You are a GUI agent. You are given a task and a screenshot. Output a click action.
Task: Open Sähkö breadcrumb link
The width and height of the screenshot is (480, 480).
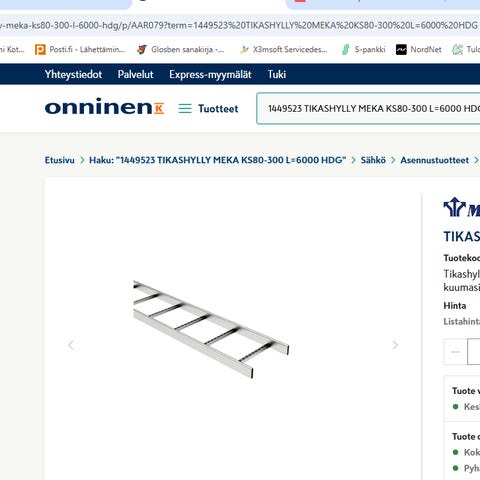coord(373,160)
